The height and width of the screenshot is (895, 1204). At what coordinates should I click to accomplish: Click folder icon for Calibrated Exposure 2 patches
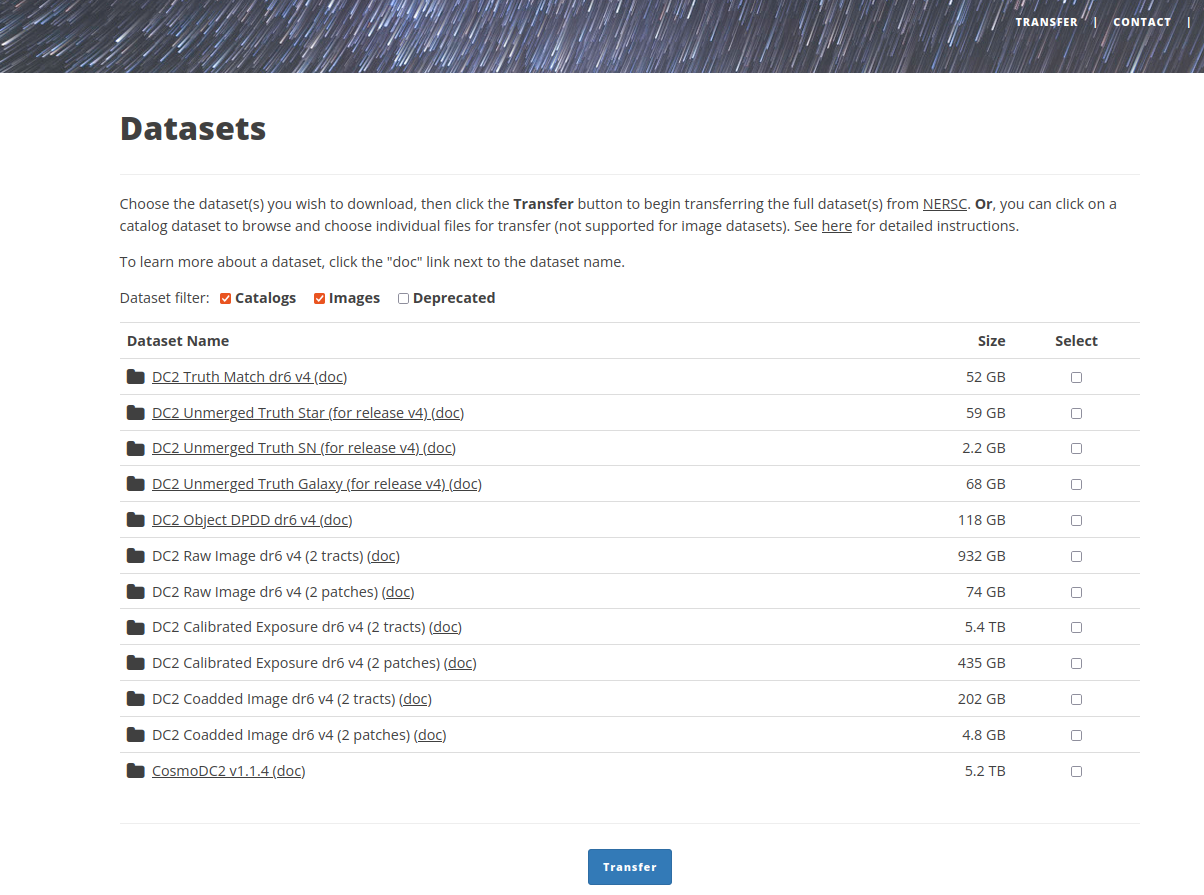[x=136, y=663]
